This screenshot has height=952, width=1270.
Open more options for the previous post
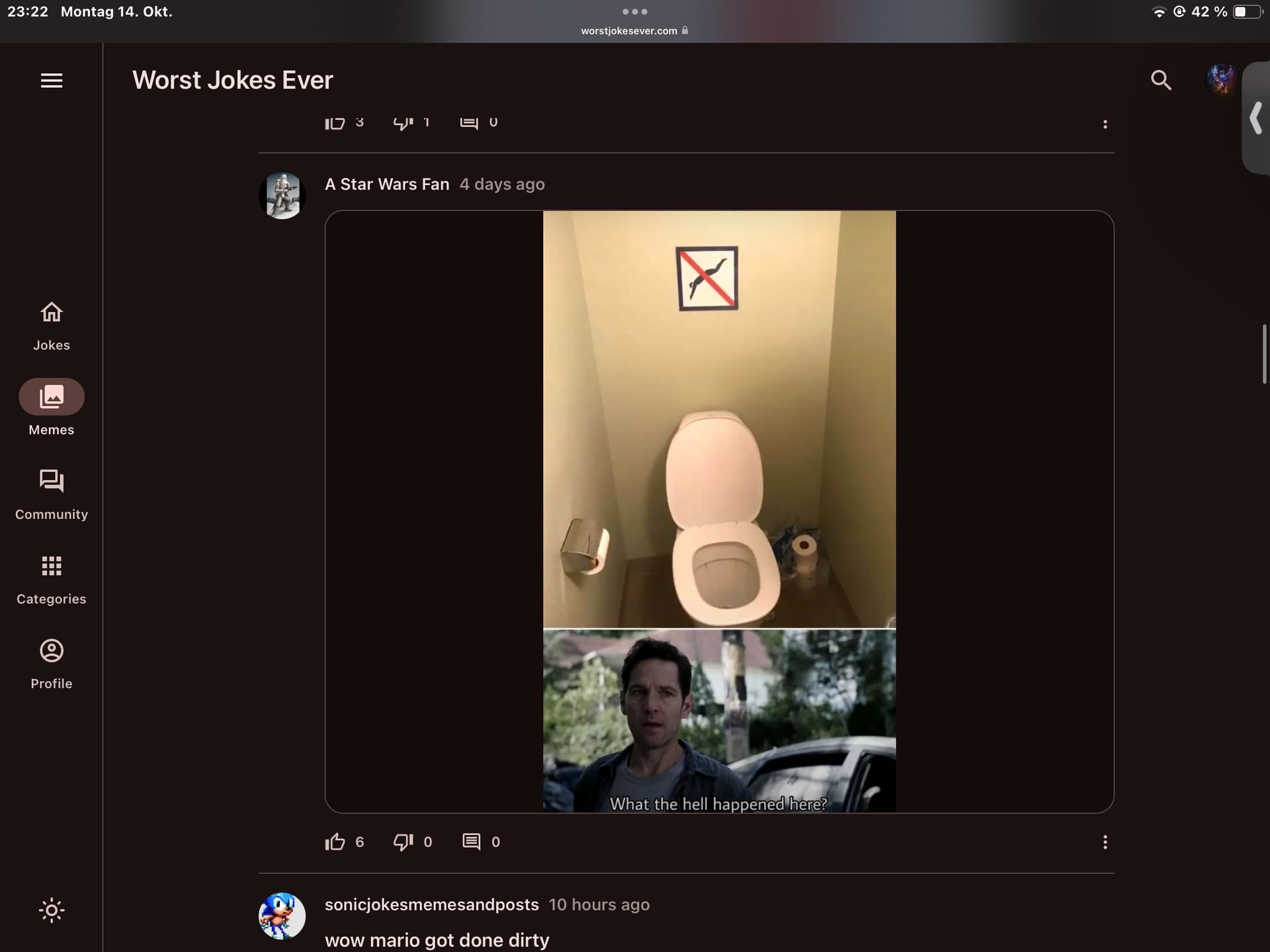pos(1105,124)
